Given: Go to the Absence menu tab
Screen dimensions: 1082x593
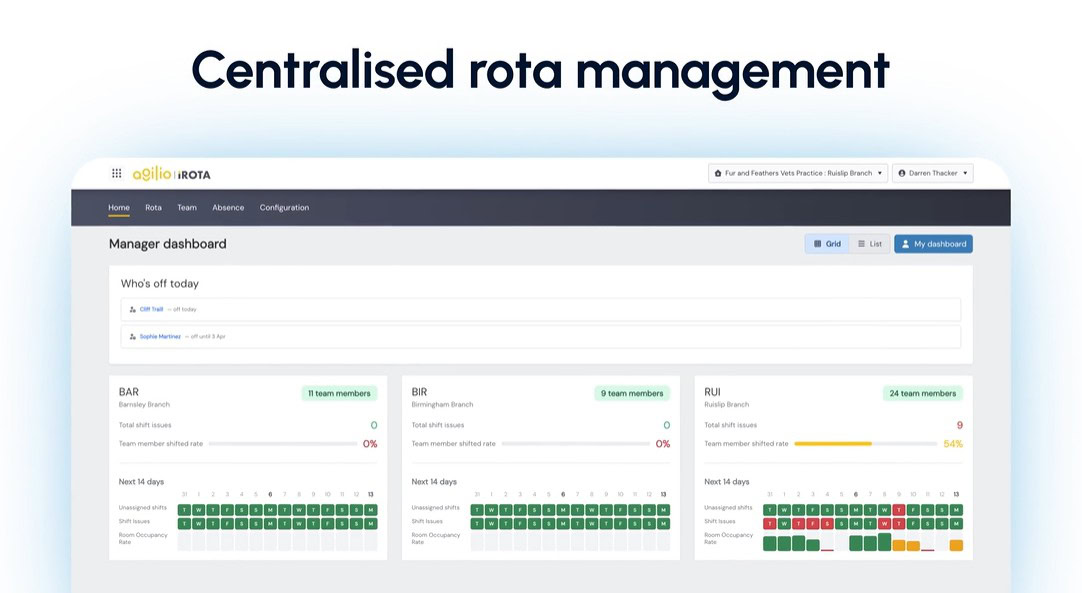Looking at the screenshot, I should (x=228, y=208).
